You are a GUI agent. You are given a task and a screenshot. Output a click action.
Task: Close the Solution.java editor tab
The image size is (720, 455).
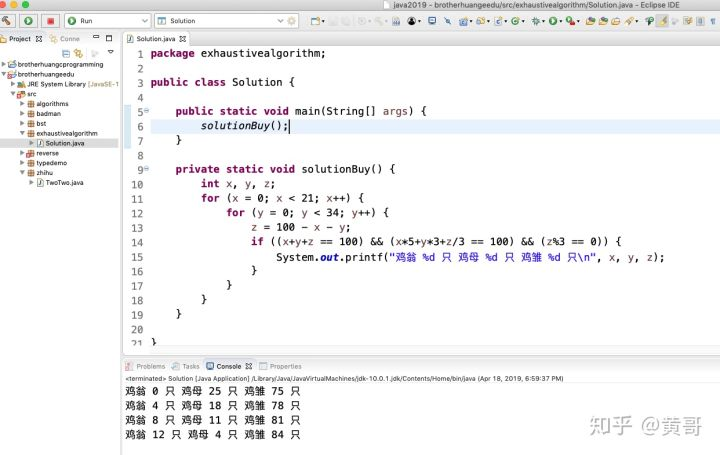point(183,39)
